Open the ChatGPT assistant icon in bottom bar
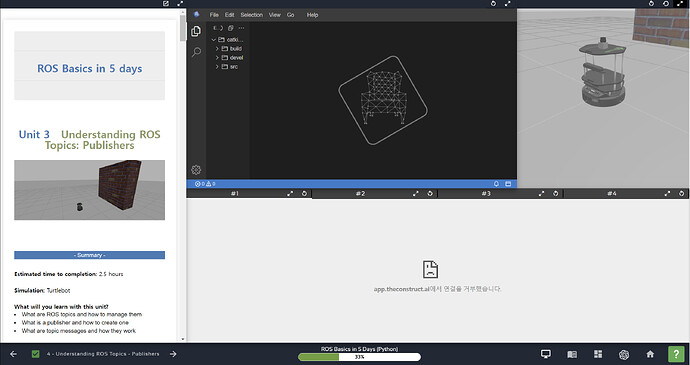This screenshot has width=690, height=365. pos(624,354)
